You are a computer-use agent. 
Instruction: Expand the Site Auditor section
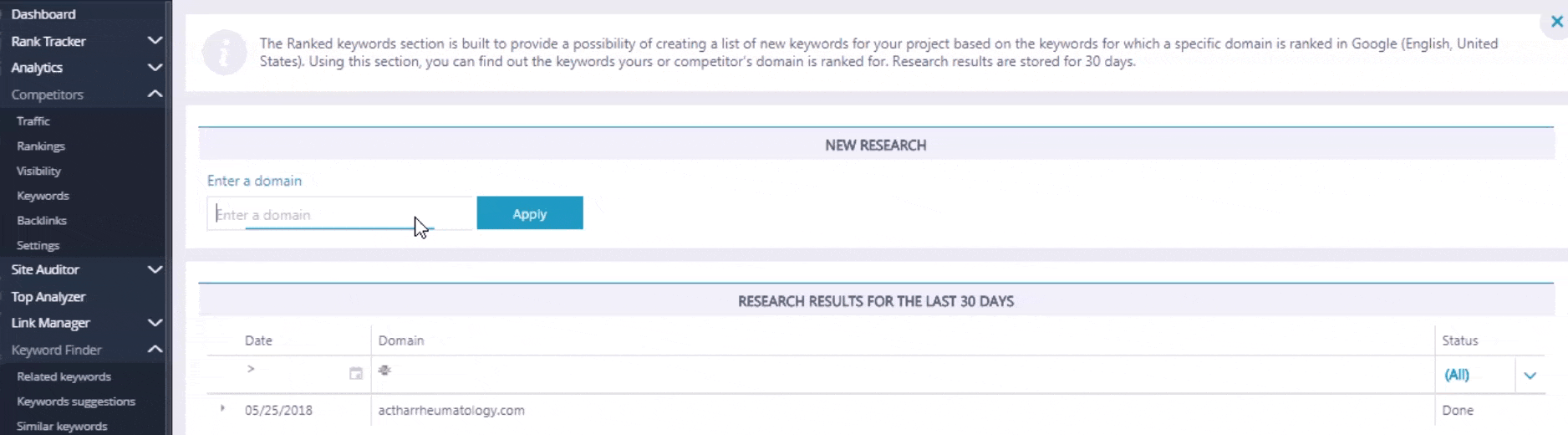click(155, 269)
